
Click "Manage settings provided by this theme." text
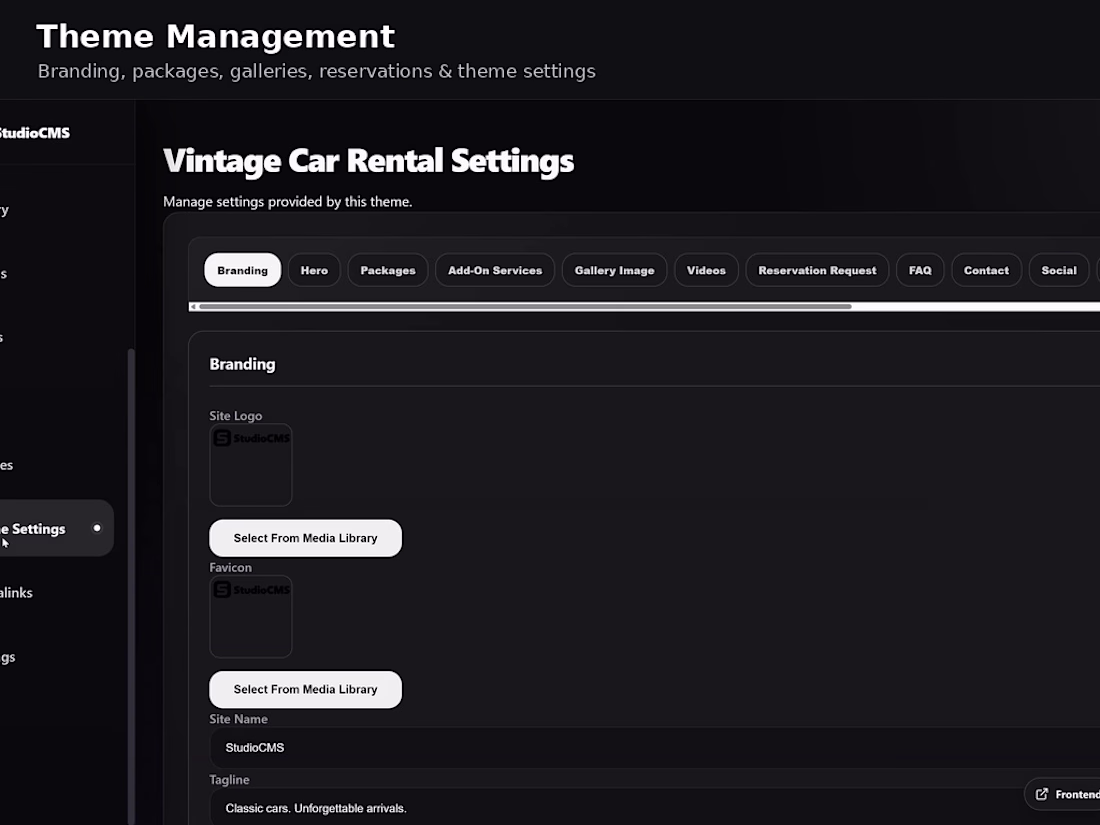288,201
